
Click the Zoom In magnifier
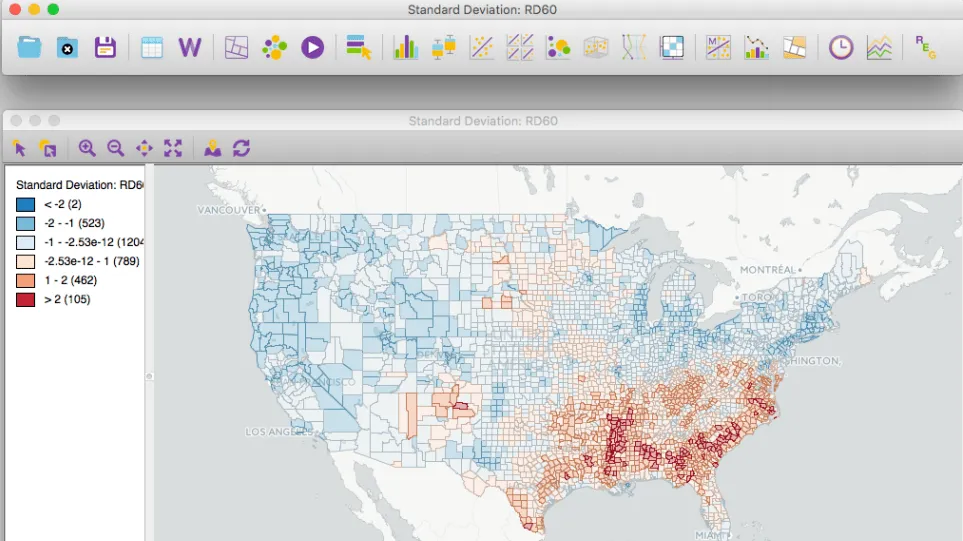point(87,148)
